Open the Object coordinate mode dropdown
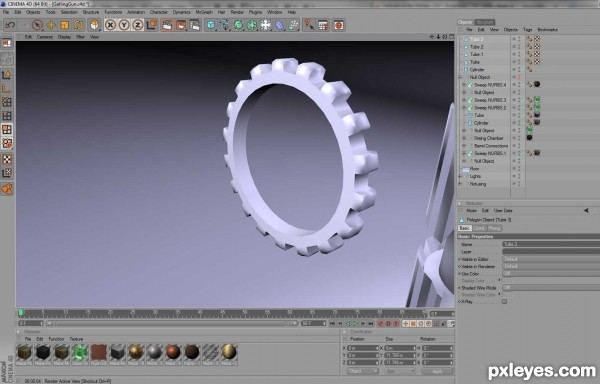 (x=363, y=371)
